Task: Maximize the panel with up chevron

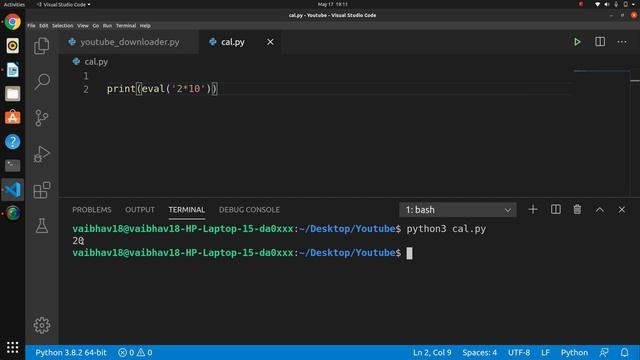Action: click(x=600, y=210)
